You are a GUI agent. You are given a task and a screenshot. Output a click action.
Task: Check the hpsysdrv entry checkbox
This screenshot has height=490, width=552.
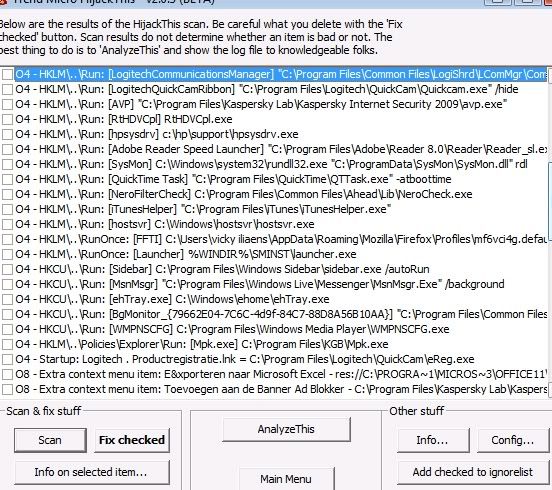pyautogui.click(x=7, y=134)
